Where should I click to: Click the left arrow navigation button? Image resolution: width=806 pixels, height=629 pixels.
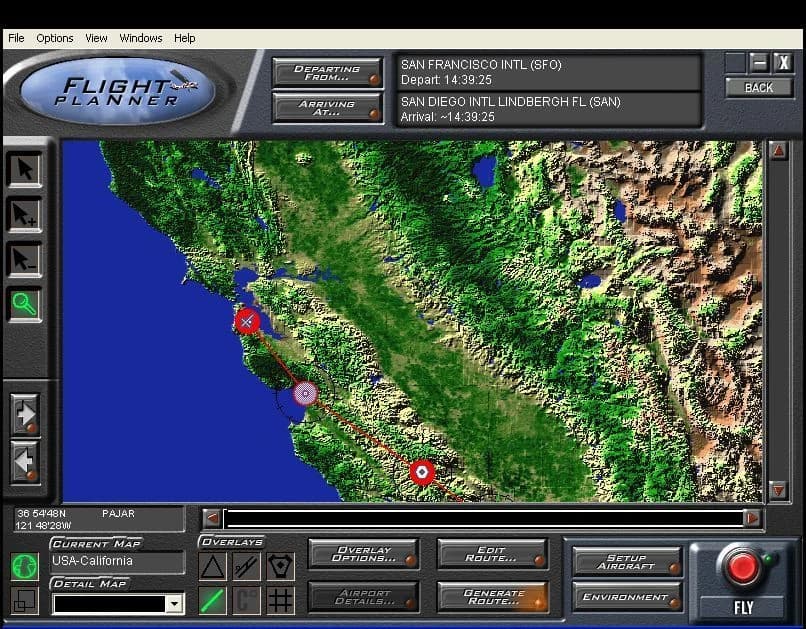click(25, 461)
